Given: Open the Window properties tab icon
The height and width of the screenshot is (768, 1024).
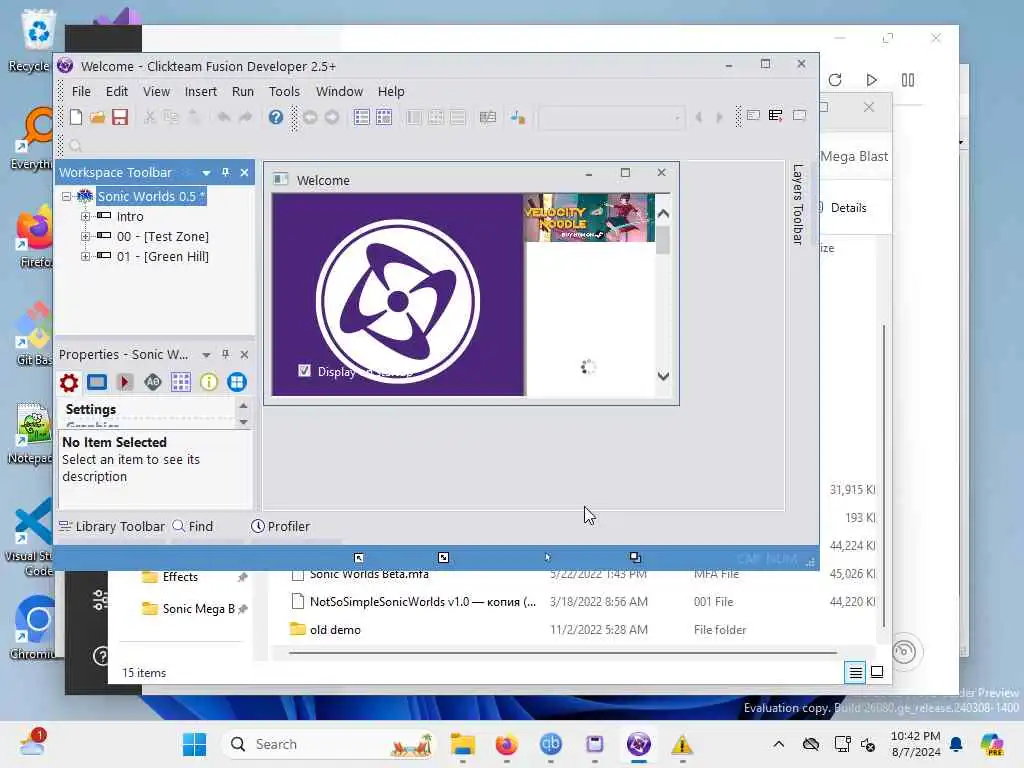Looking at the screenshot, I should coord(97,382).
